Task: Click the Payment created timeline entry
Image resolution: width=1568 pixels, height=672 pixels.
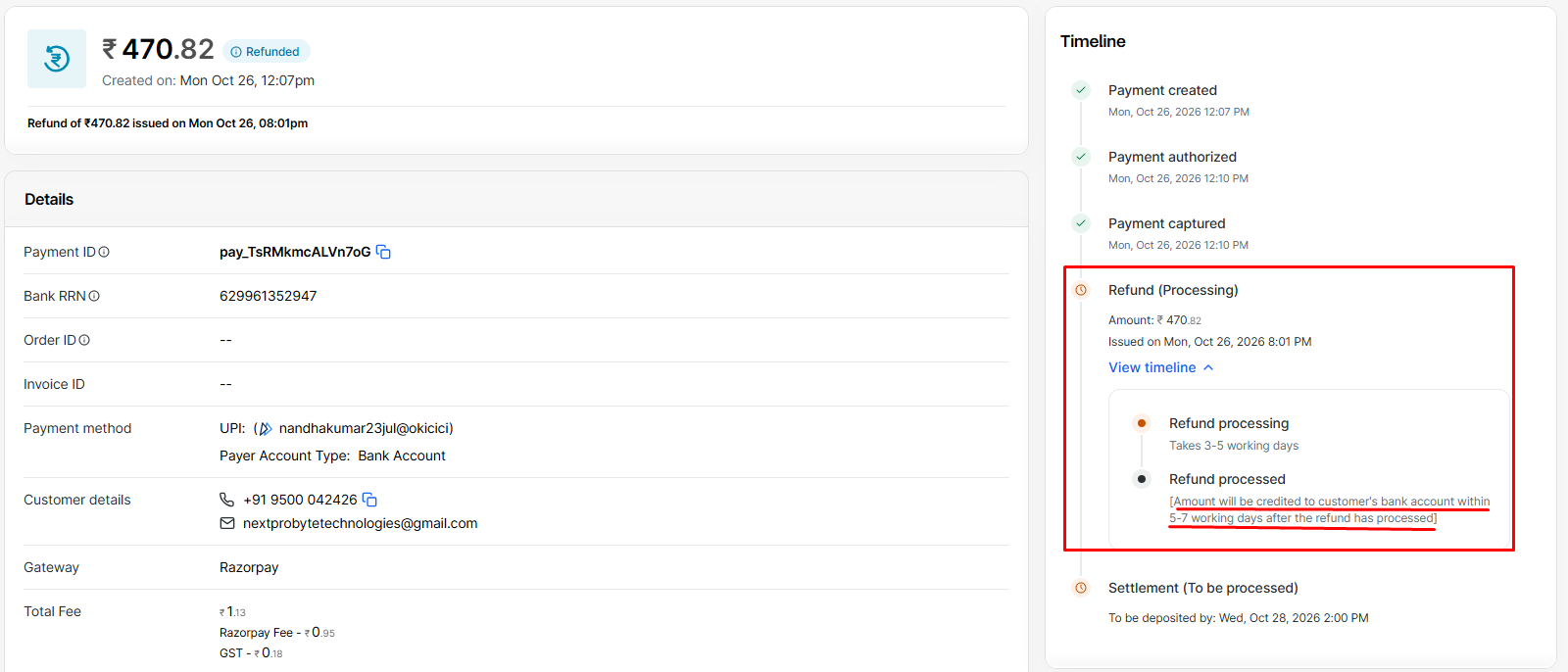Action: click(1179, 100)
